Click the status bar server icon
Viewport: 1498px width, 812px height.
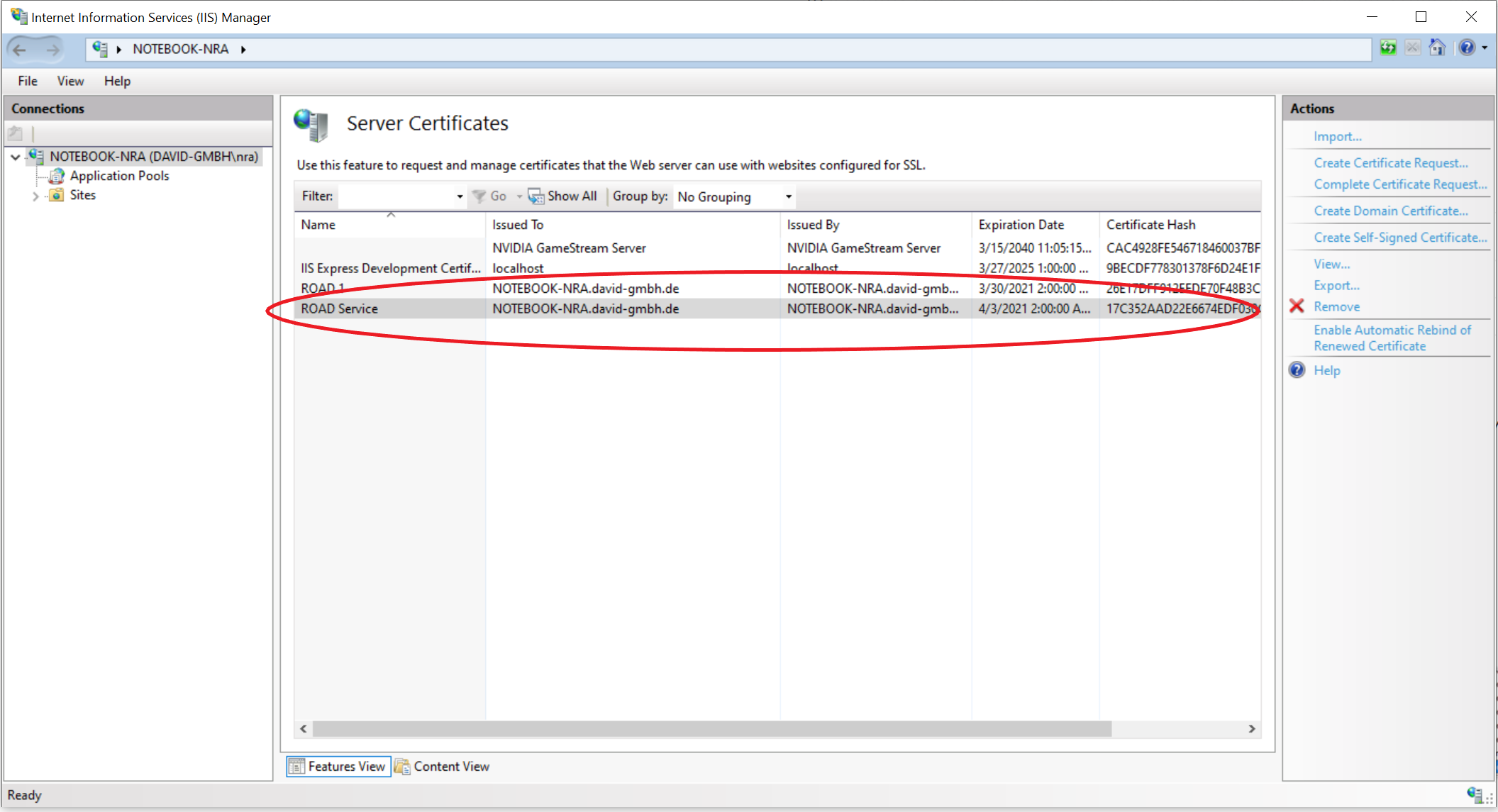[x=1475, y=794]
